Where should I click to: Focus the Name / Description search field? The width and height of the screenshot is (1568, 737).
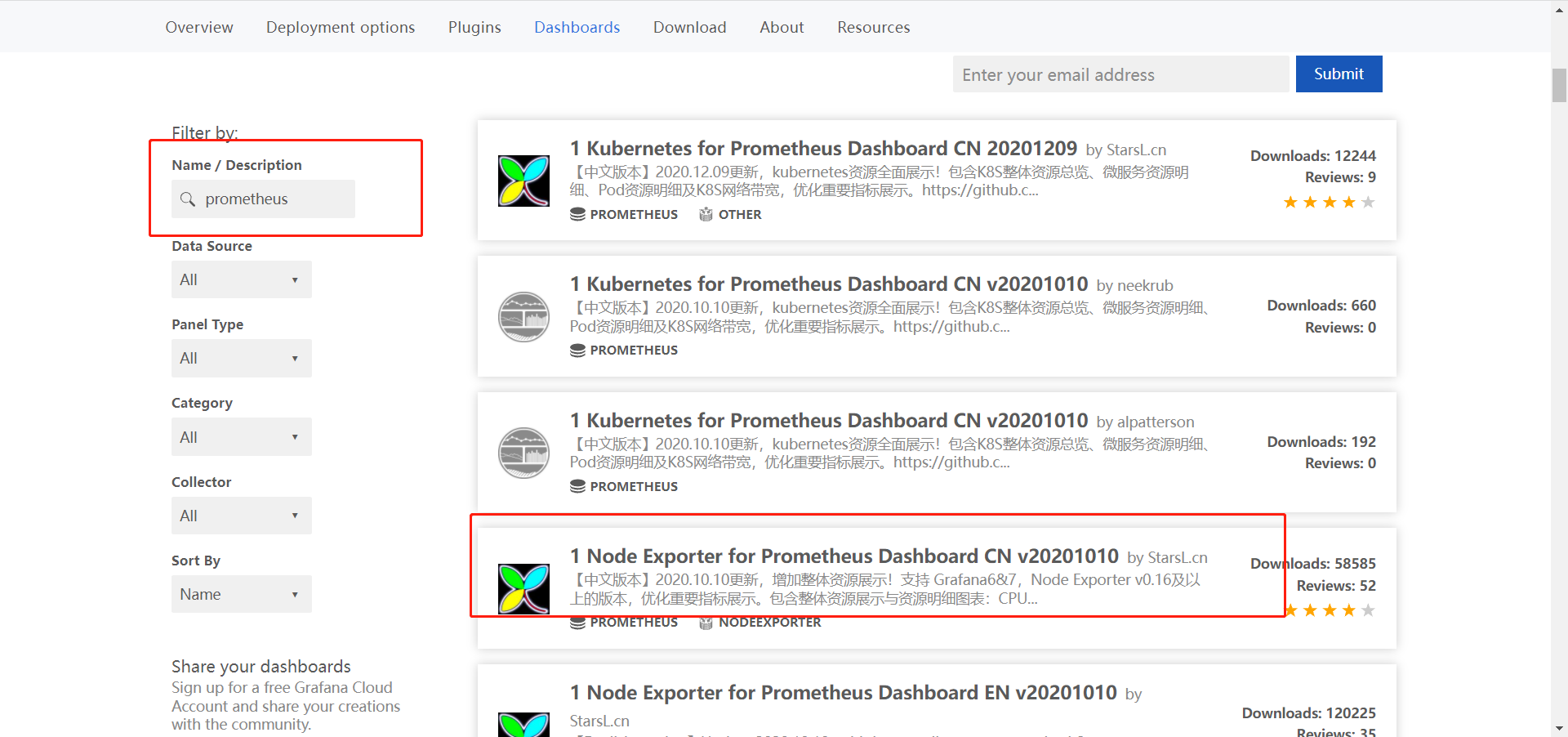[x=263, y=199]
